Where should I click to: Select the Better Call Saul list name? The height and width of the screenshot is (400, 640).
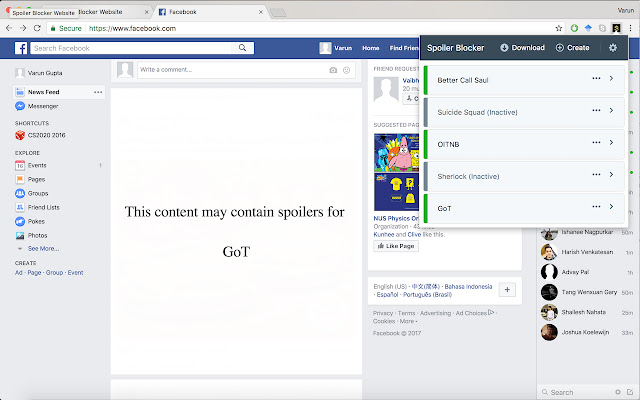(463, 80)
